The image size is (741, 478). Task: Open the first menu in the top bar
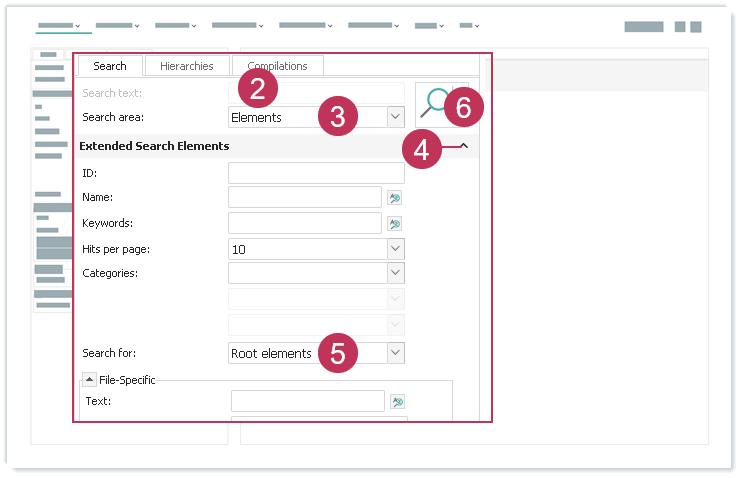[58, 25]
